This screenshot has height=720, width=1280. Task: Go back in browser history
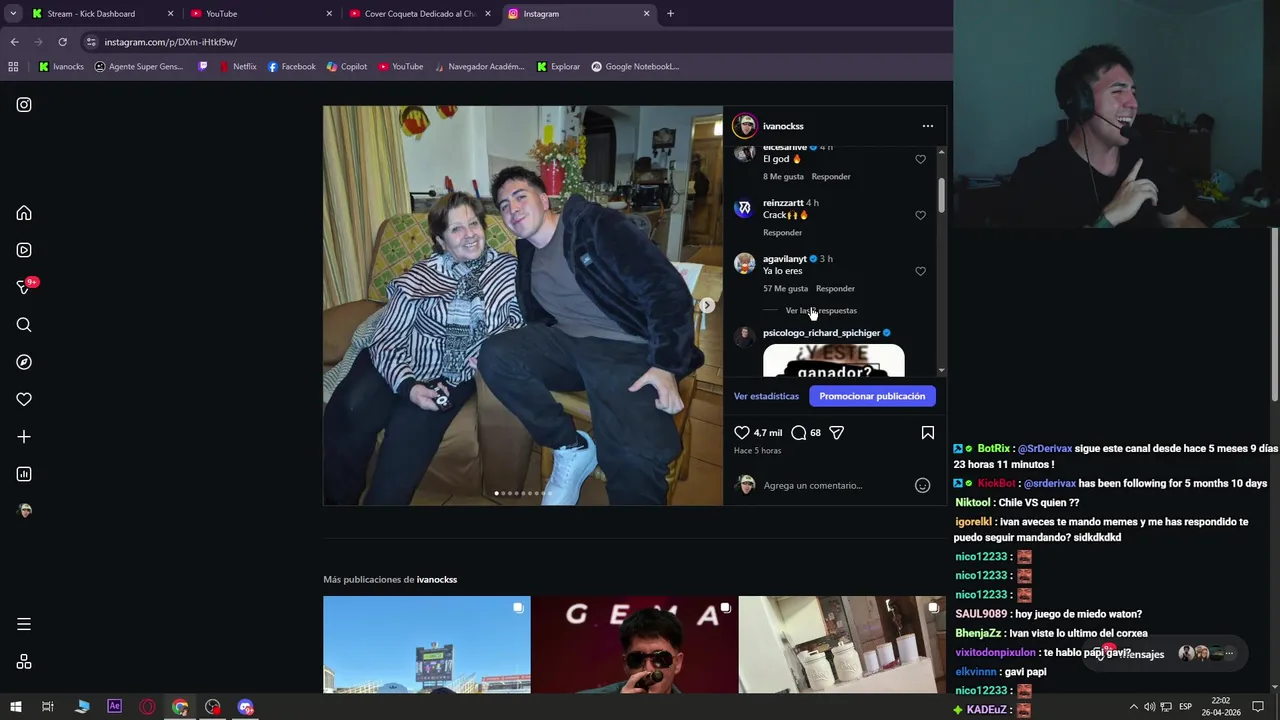point(14,42)
